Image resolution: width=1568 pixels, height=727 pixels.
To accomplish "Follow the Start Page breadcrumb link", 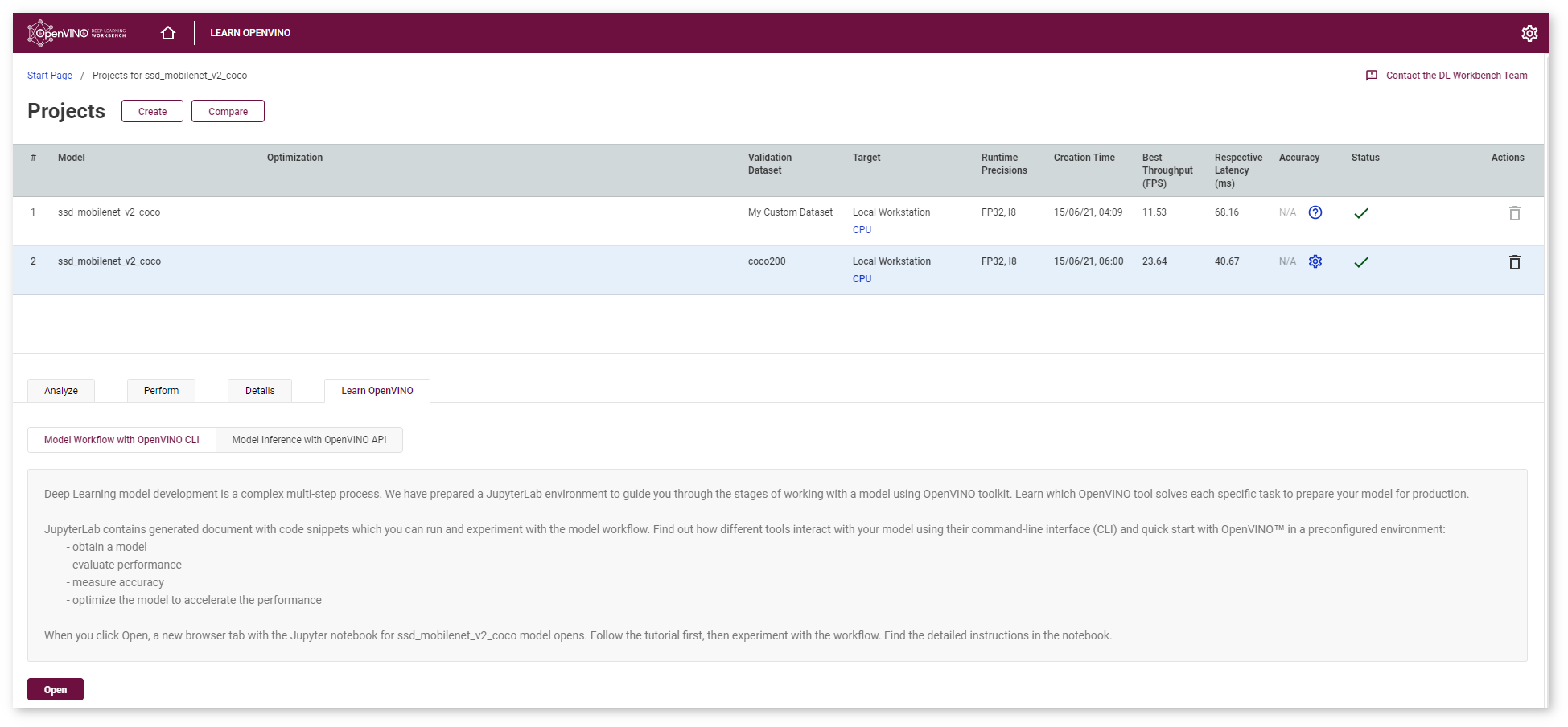I will (x=50, y=76).
